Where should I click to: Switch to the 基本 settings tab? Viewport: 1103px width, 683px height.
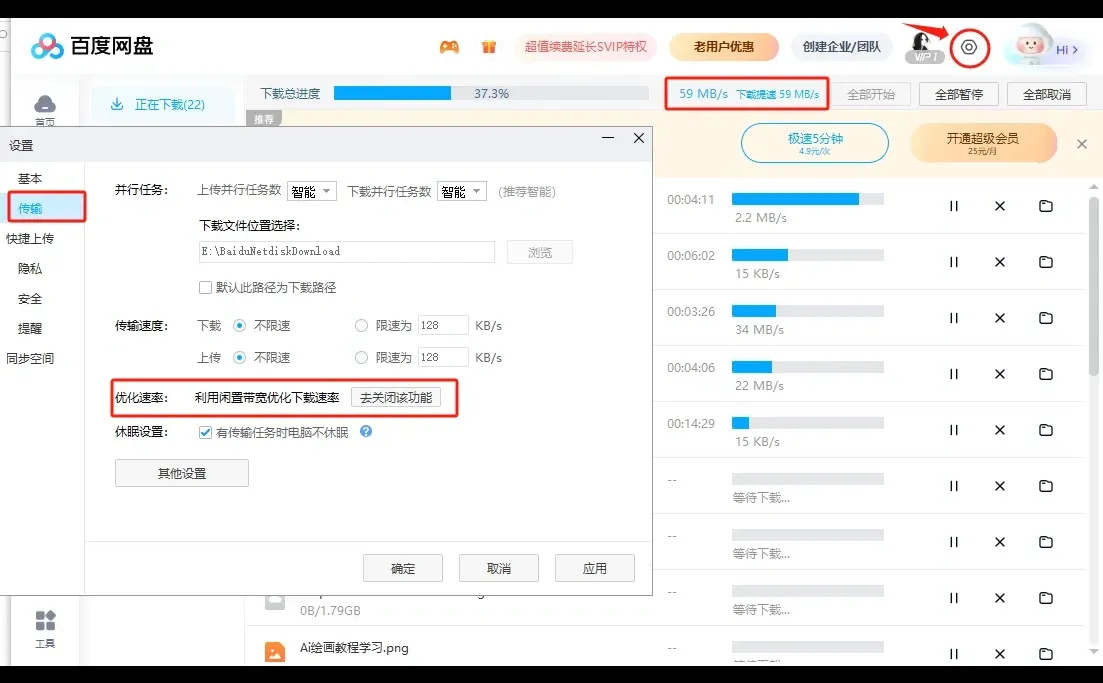click(31, 178)
